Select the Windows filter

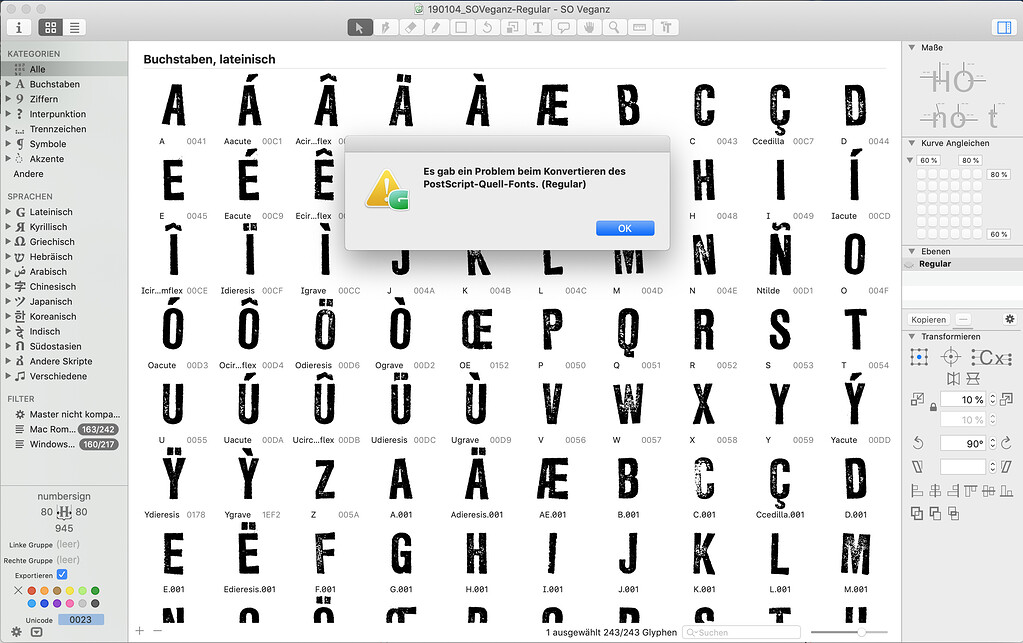(x=64, y=444)
